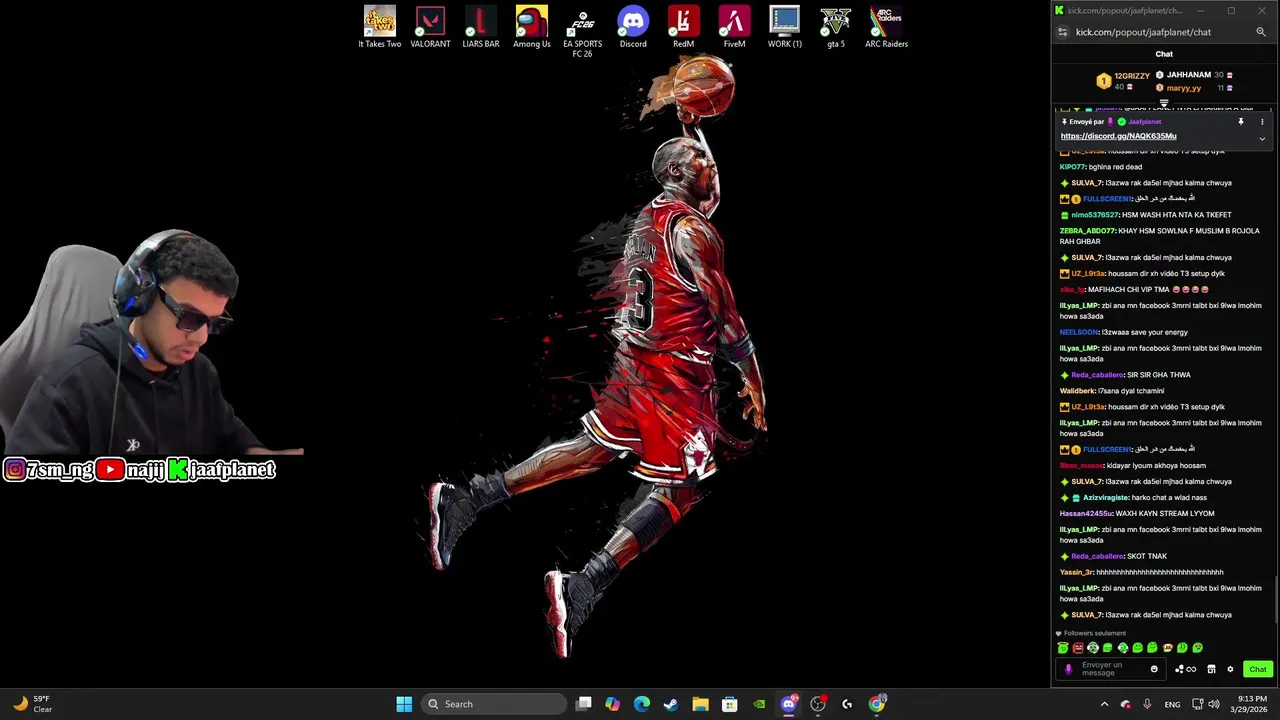Show hidden system tray icons
1280x720 pixels.
(x=1104, y=704)
